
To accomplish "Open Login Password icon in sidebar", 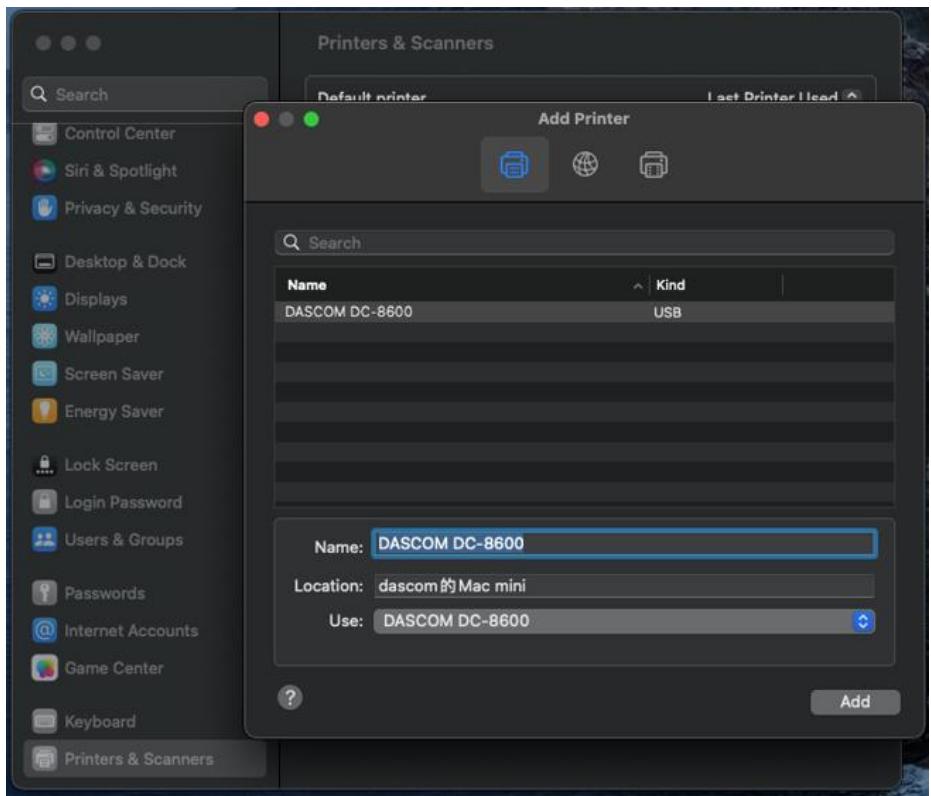I will coord(44,502).
